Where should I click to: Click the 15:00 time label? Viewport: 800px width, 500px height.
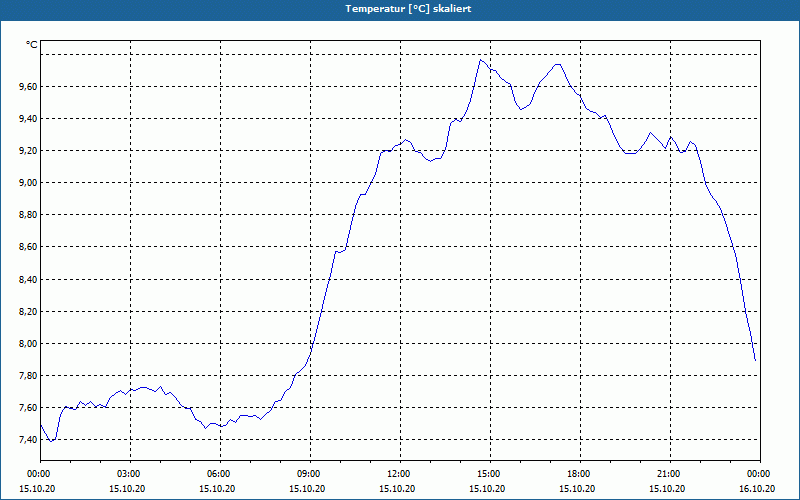pyautogui.click(x=490, y=474)
